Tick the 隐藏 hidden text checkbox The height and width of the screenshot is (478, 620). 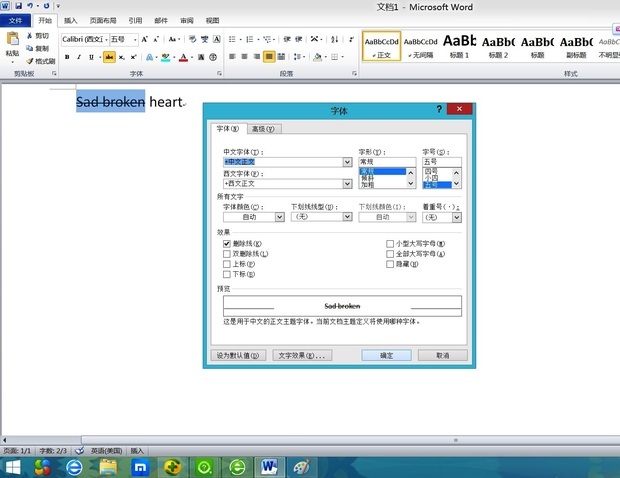pos(390,264)
